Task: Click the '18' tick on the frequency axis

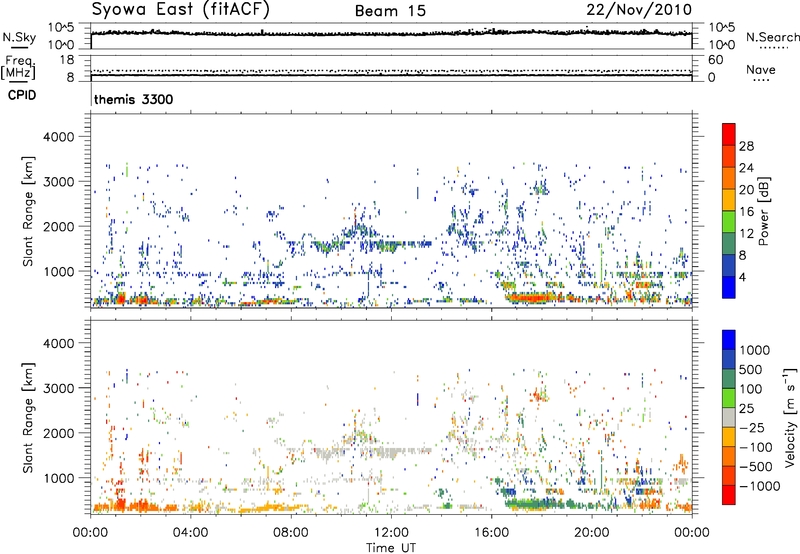Action: (x=67, y=60)
